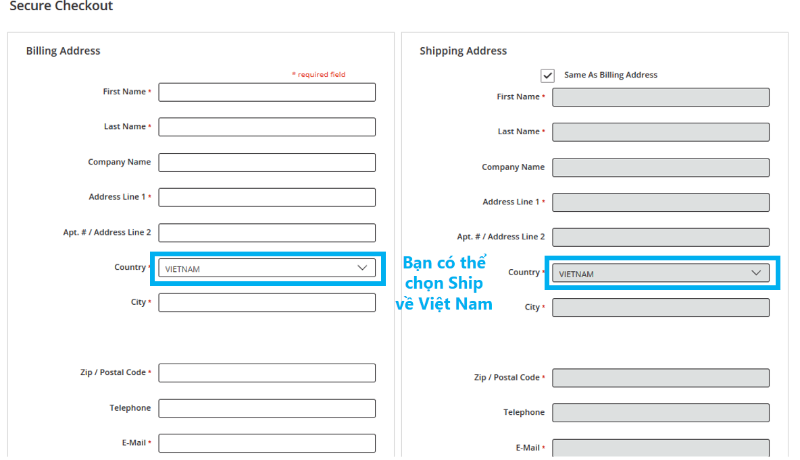Focus the billing Address Line 1 field
Viewport: 800px width, 460px height.
pos(267,197)
